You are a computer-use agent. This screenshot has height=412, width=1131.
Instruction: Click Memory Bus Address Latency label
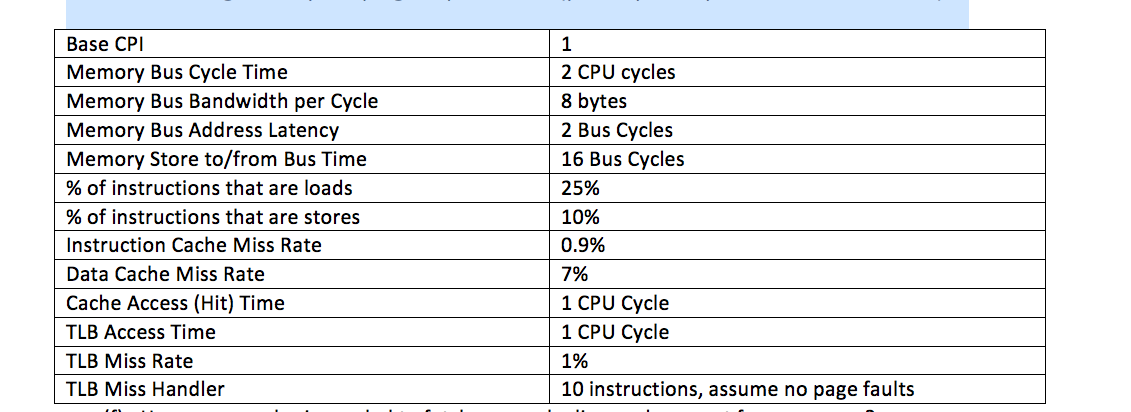click(x=203, y=130)
